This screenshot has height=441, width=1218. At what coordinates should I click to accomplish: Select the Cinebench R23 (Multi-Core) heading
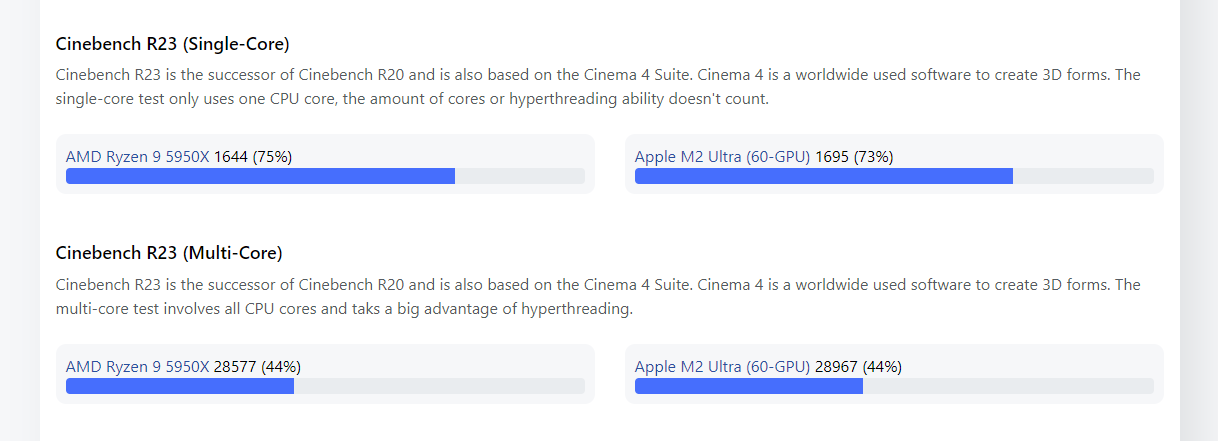coord(169,252)
